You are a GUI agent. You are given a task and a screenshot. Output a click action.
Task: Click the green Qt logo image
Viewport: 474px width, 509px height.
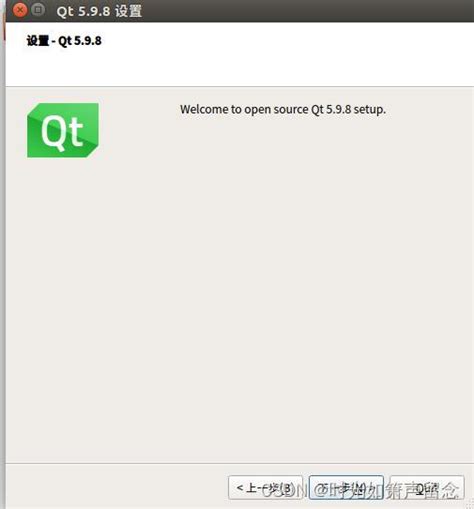pos(63,130)
